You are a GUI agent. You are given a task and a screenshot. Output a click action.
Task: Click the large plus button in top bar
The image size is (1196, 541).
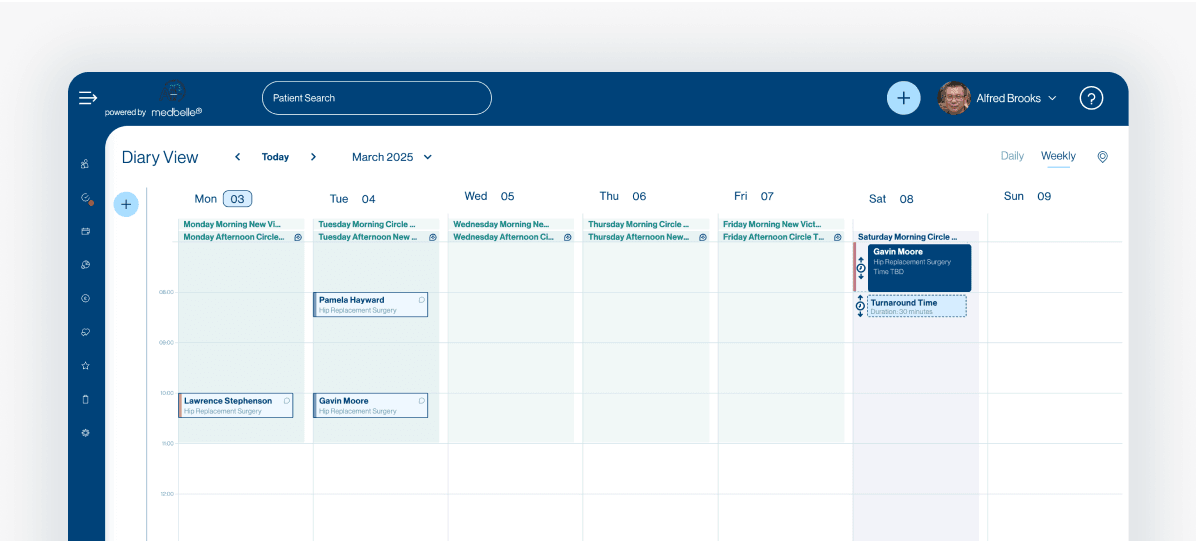[x=903, y=98]
